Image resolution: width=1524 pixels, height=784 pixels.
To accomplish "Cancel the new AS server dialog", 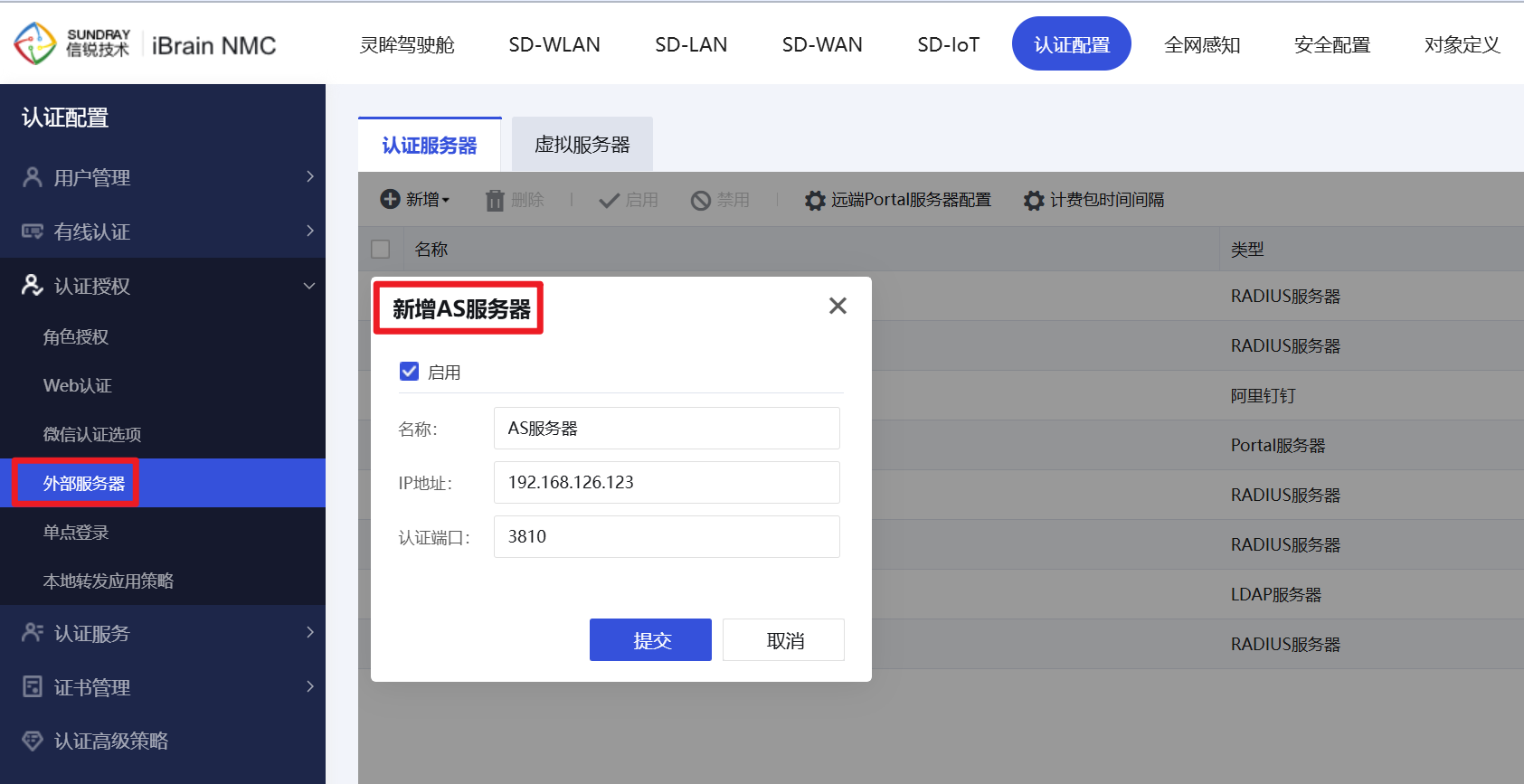I will (x=783, y=640).
